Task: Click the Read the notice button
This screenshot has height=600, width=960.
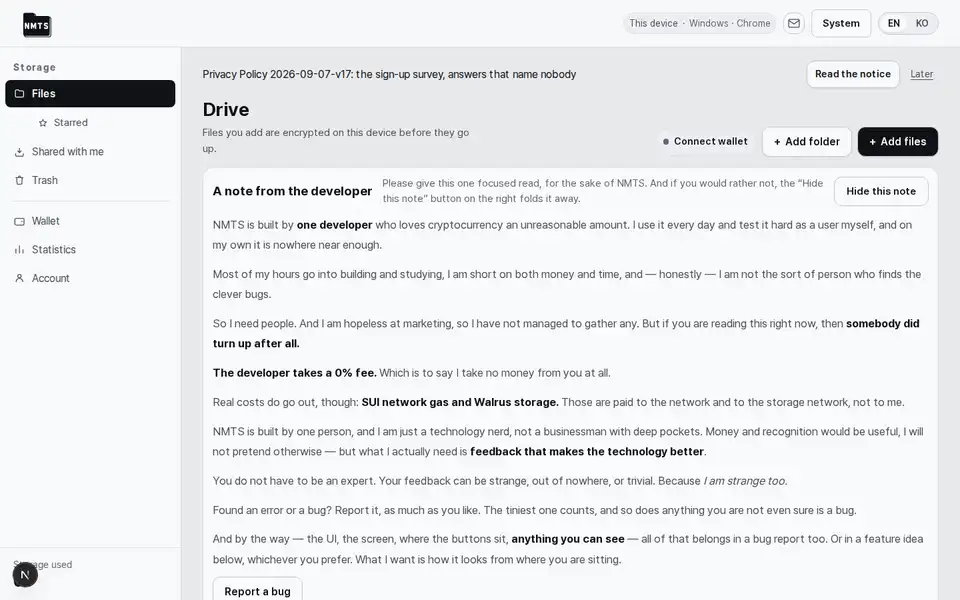Action: point(852,74)
